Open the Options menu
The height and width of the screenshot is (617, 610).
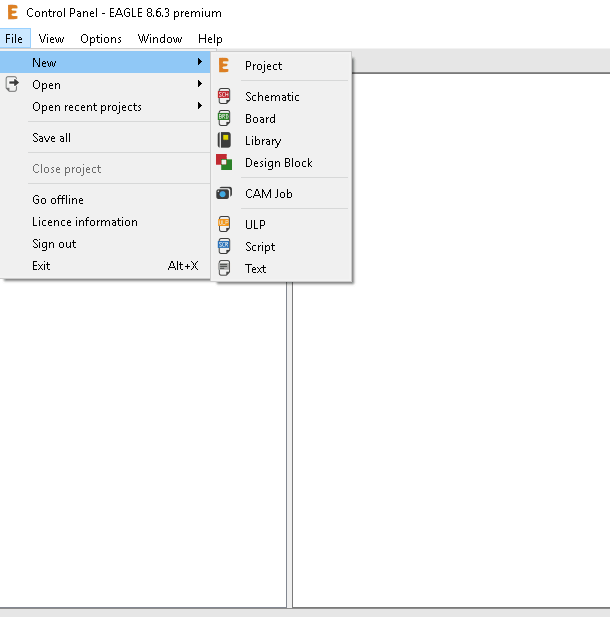(101, 39)
